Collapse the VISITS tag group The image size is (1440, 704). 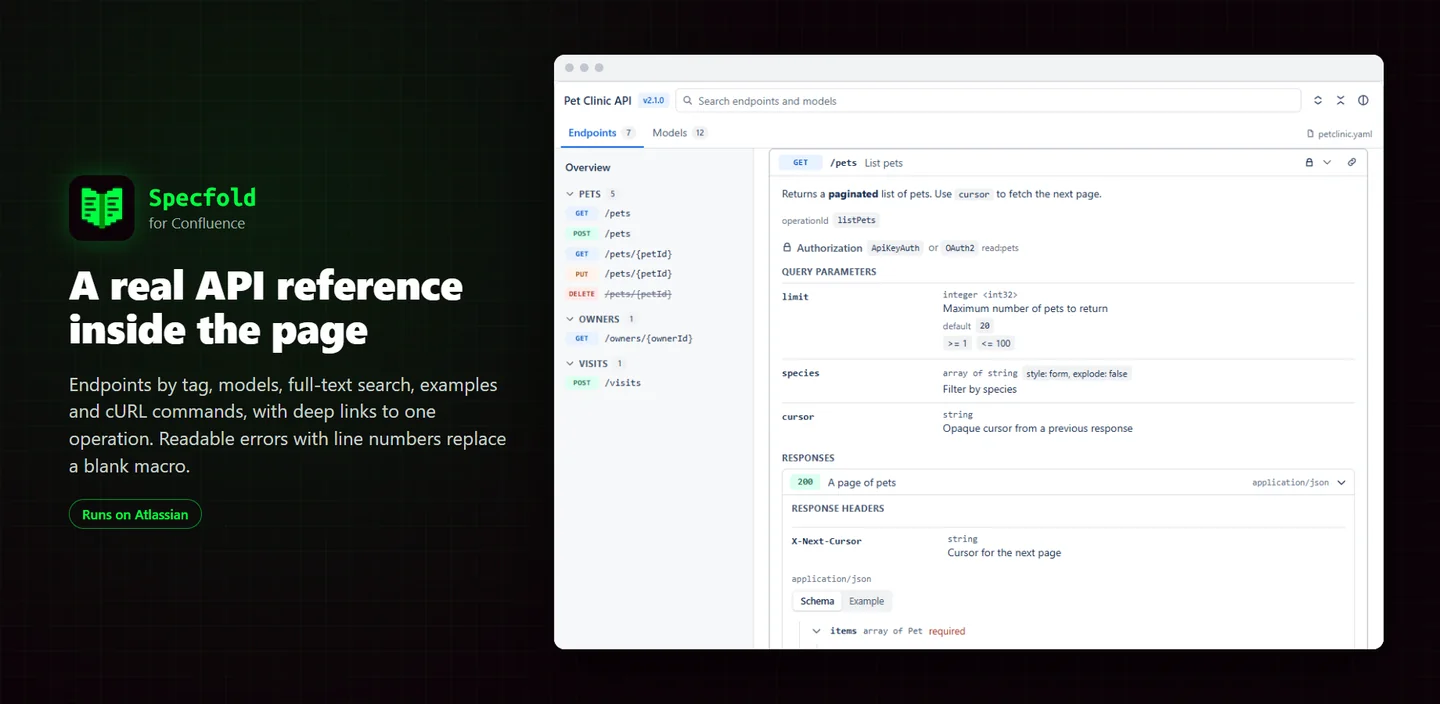[570, 364]
